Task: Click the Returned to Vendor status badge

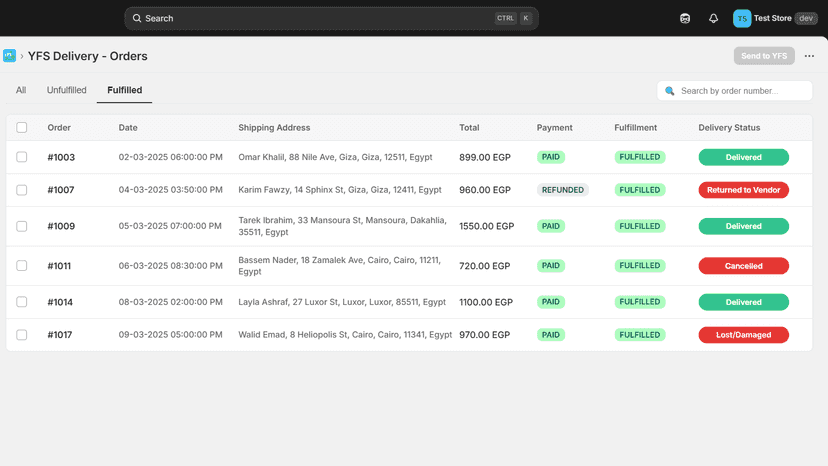Action: pyautogui.click(x=744, y=190)
